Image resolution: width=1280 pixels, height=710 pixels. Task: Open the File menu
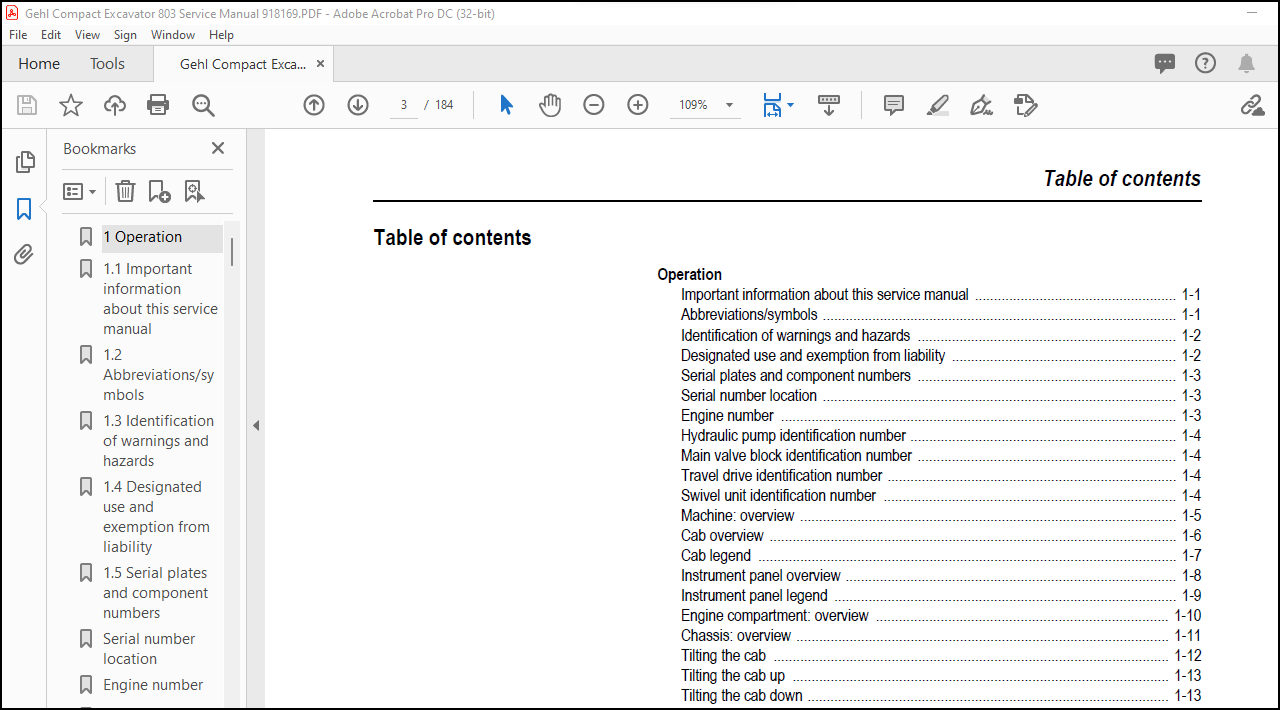pyautogui.click(x=18, y=34)
